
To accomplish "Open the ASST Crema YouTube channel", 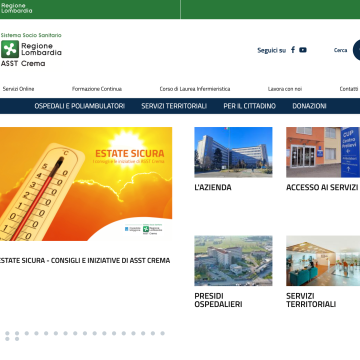I will [303, 50].
